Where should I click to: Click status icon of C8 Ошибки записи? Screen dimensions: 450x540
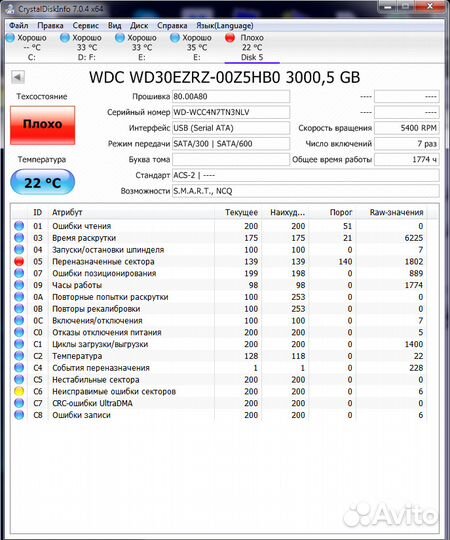(x=19, y=415)
